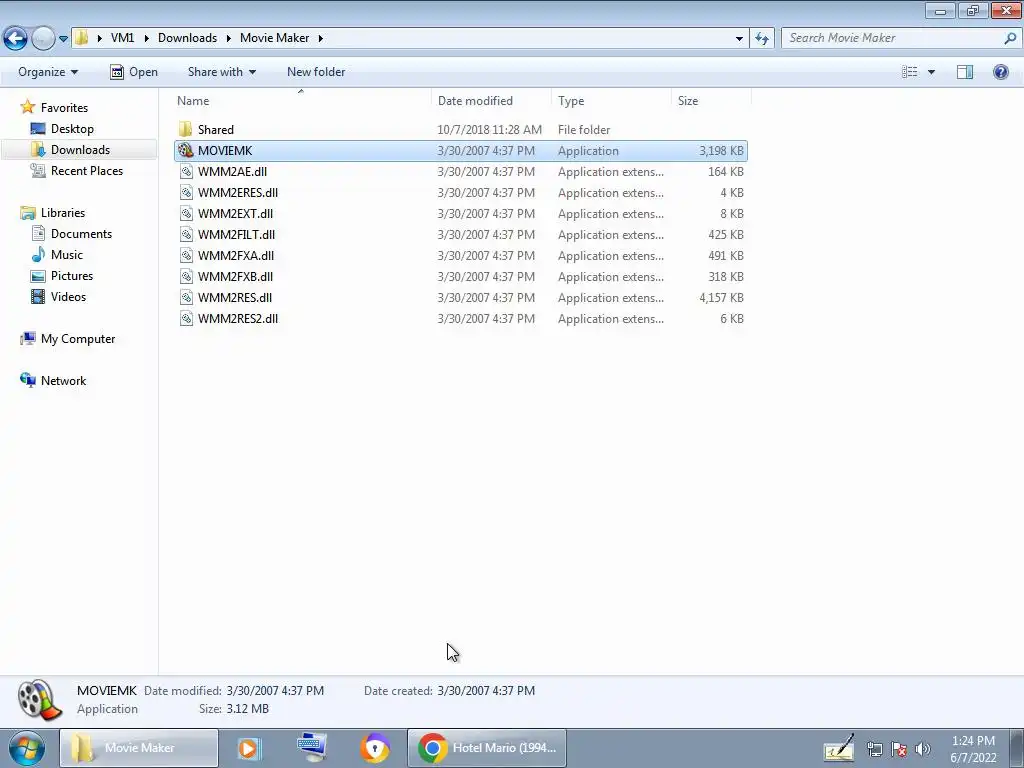The image size is (1024, 768).
Task: Open Downloads in the navigation pane
Action: click(x=71, y=150)
